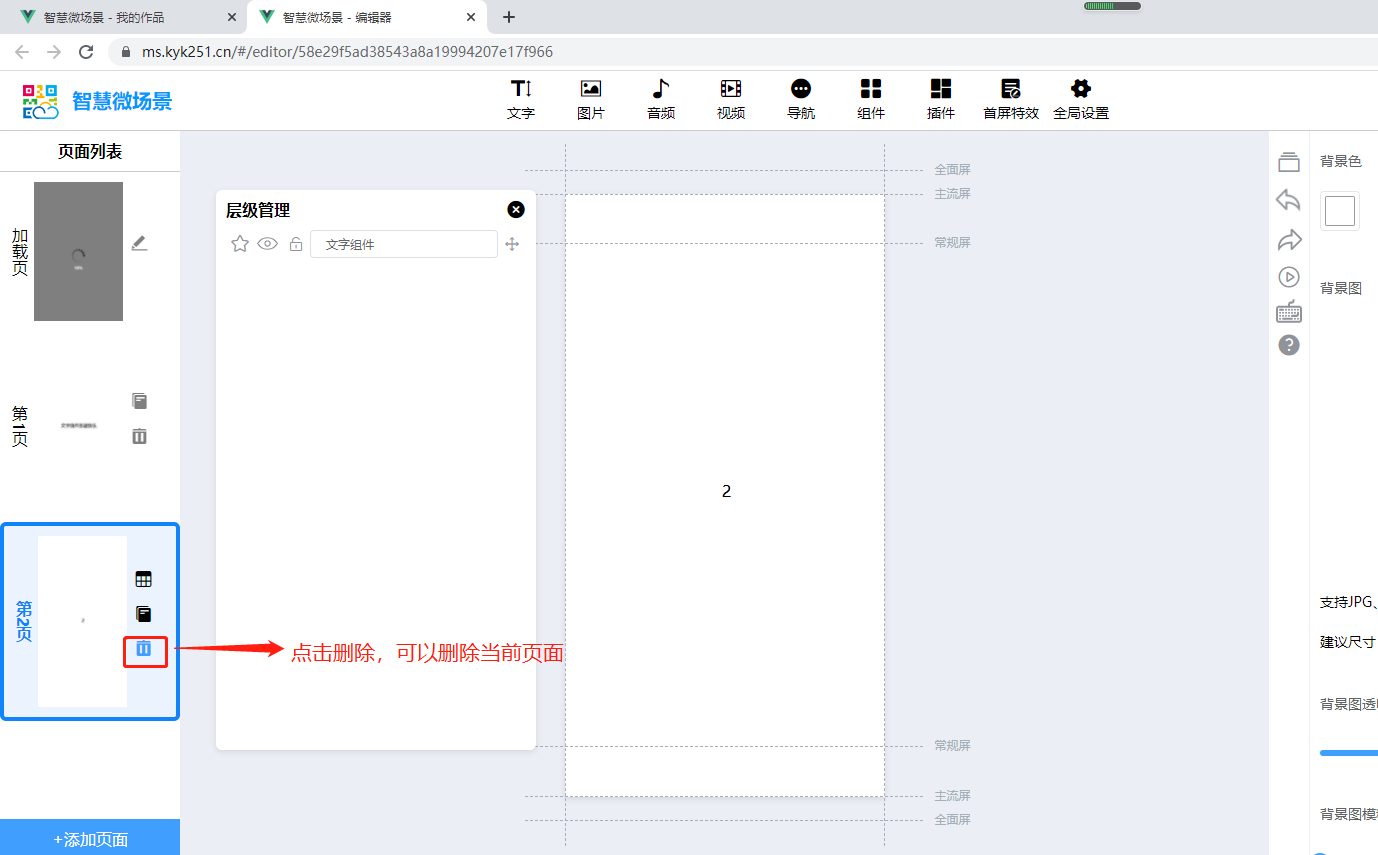1378x855 pixels.
Task: Open the 背景色 color swatch
Action: click(x=1339, y=211)
